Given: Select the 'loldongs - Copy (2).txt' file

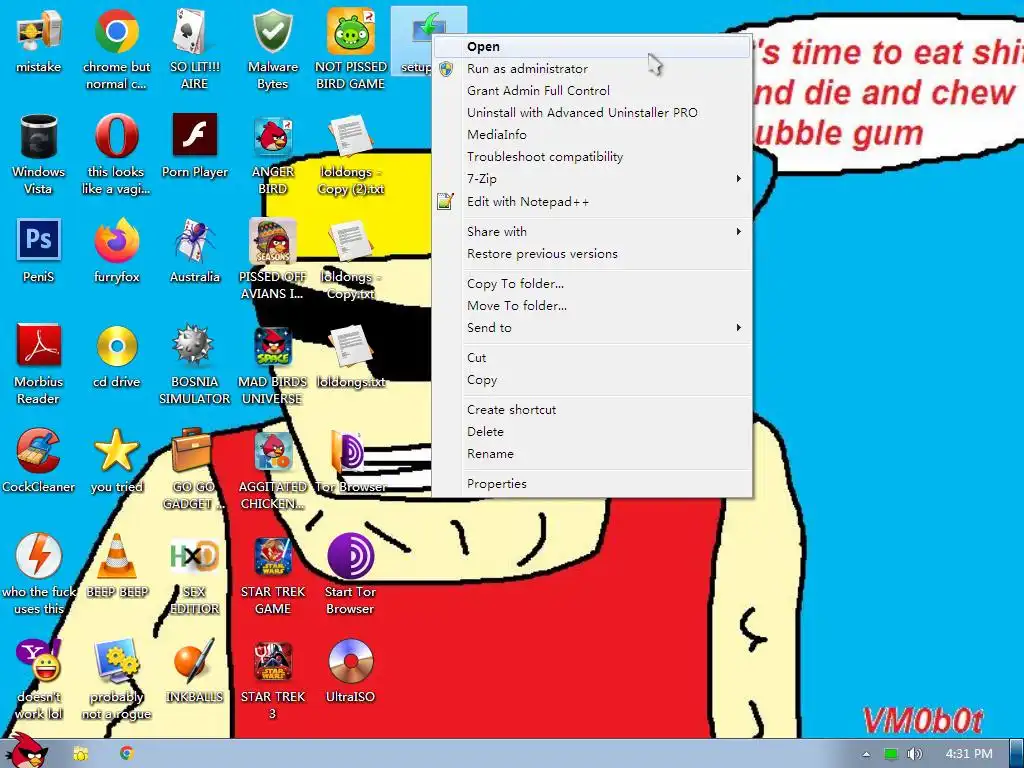Looking at the screenshot, I should tap(351, 154).
